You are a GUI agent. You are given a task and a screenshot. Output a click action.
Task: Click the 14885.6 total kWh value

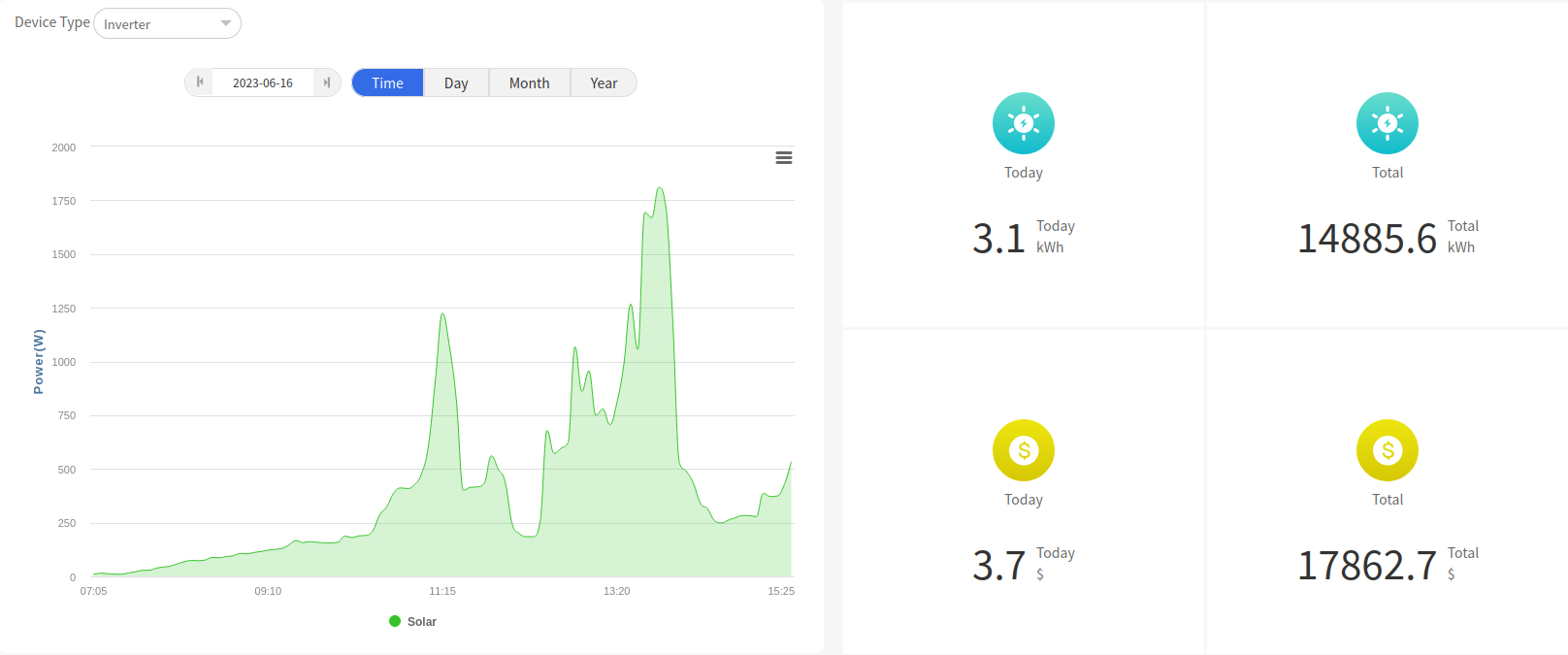1366,239
